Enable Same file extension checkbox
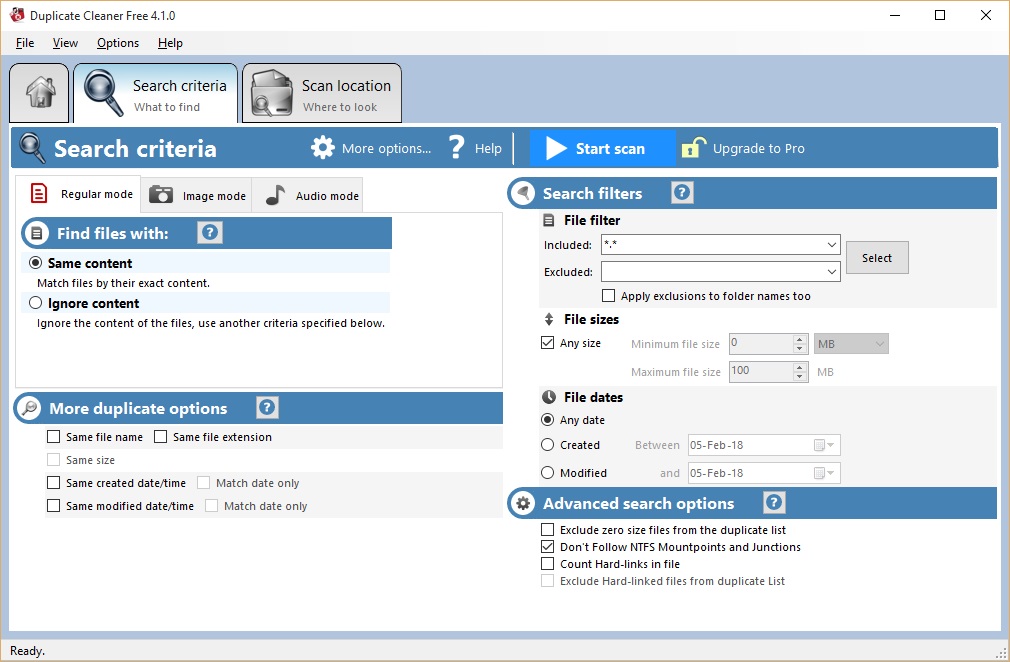This screenshot has height=662, width=1010. click(x=160, y=437)
